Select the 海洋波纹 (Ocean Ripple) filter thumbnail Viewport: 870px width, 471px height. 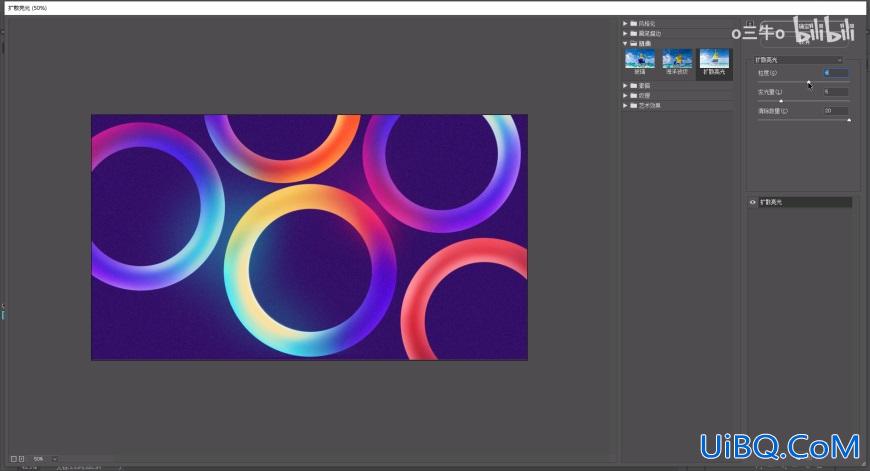coord(677,61)
